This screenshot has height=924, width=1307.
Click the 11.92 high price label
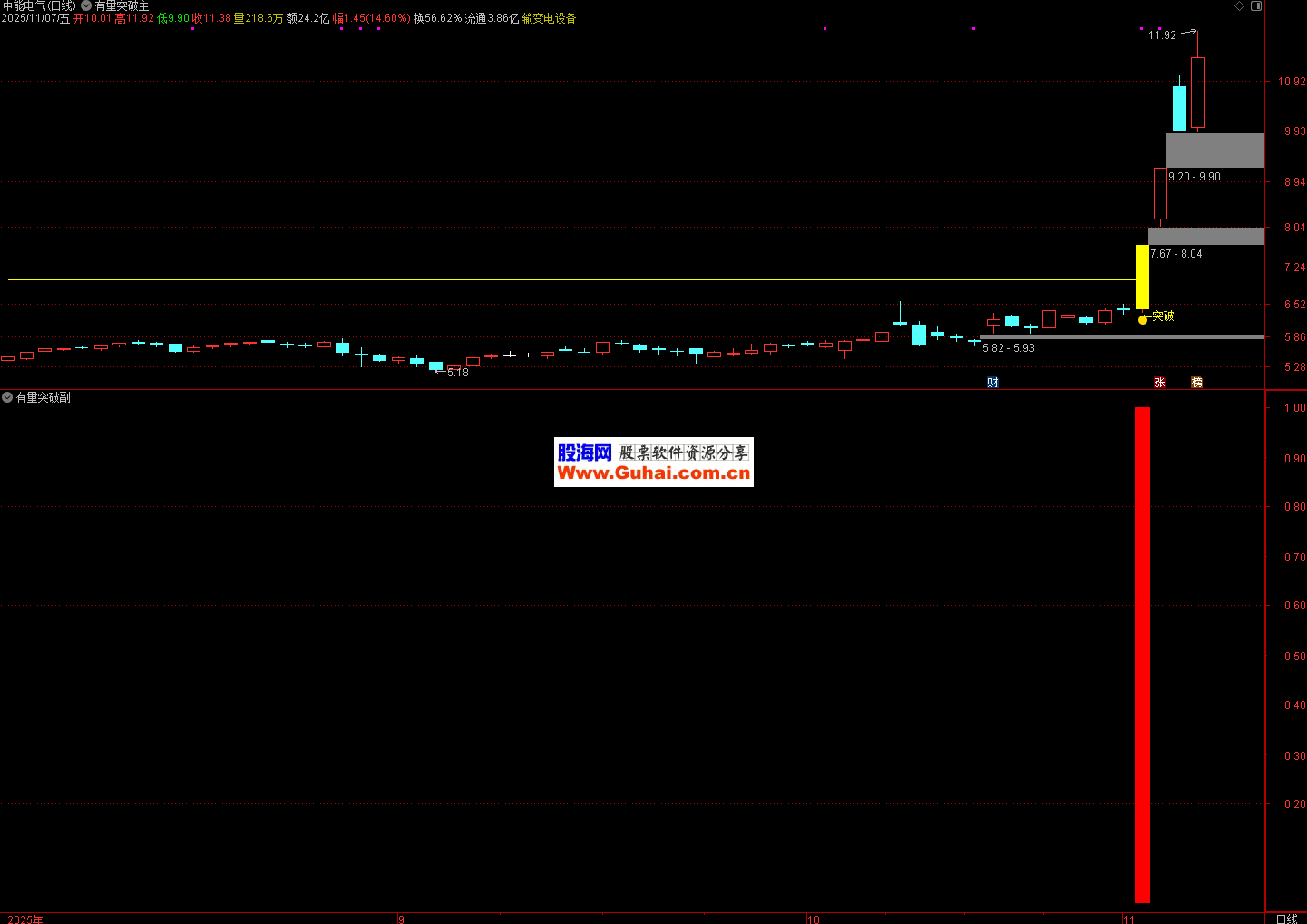click(1162, 35)
